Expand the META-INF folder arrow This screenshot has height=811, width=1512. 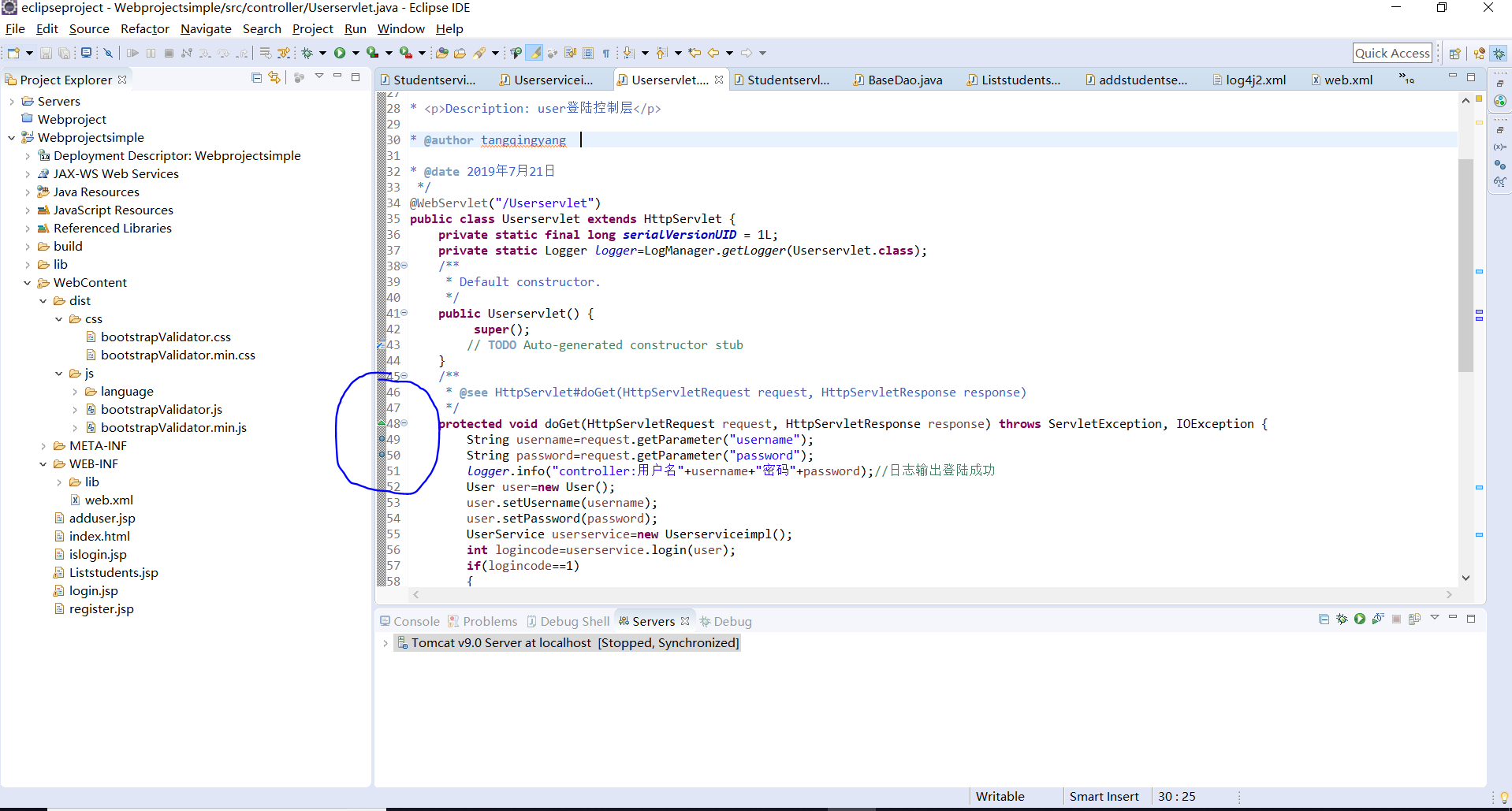pos(43,446)
